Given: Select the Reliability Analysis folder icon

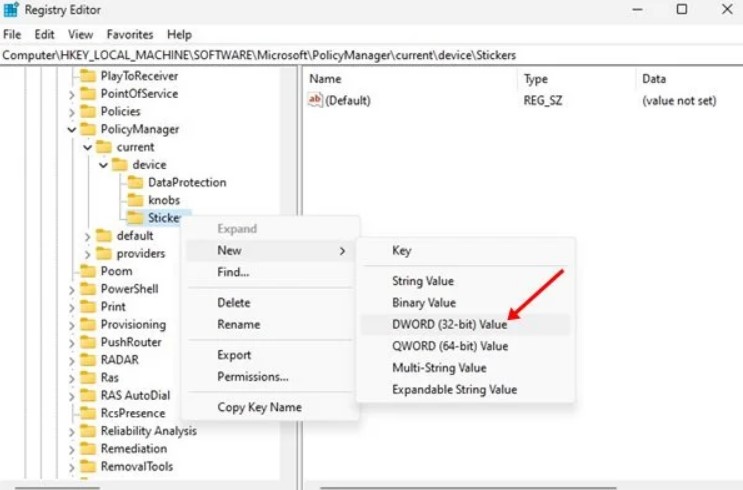Looking at the screenshot, I should [x=88, y=431].
